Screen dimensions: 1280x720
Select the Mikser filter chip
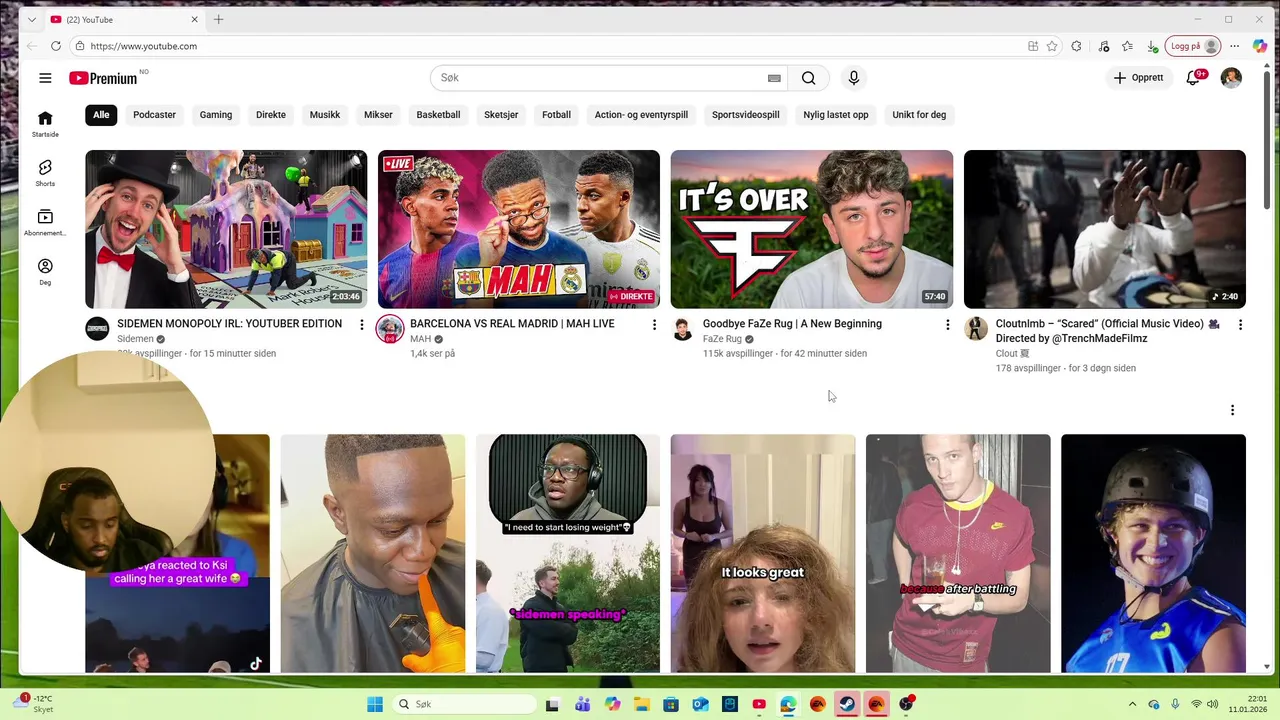378,115
